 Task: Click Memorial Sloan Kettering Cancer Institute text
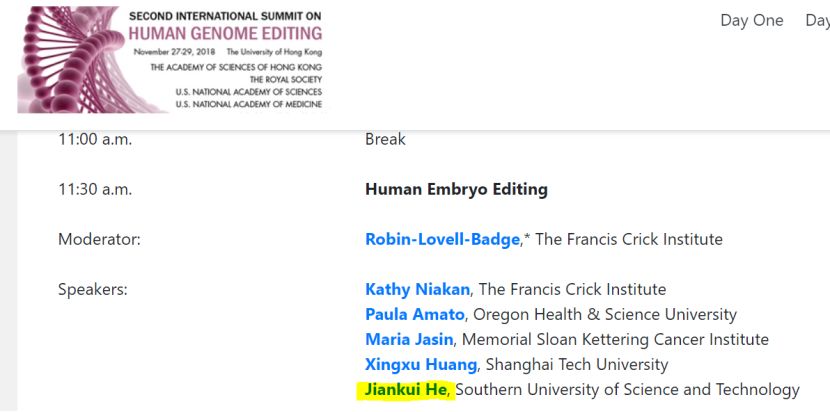615,339
